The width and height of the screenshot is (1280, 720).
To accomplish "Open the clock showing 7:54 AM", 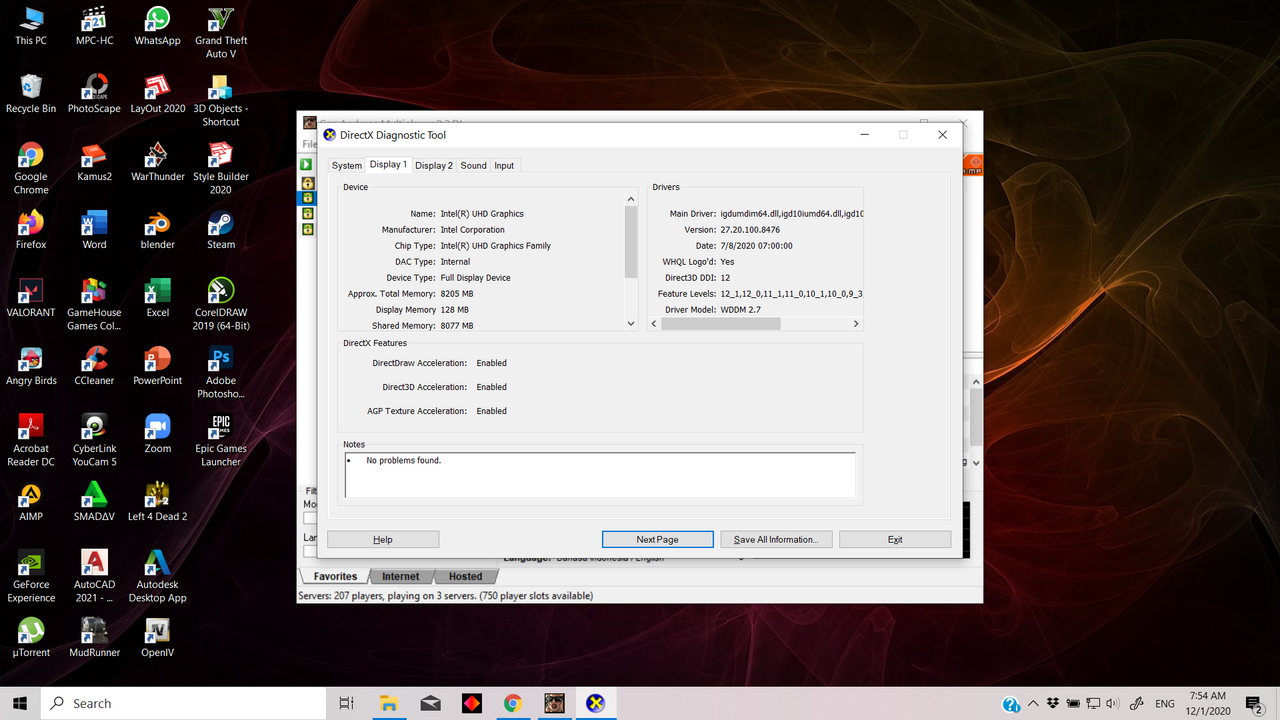I will point(1208,703).
